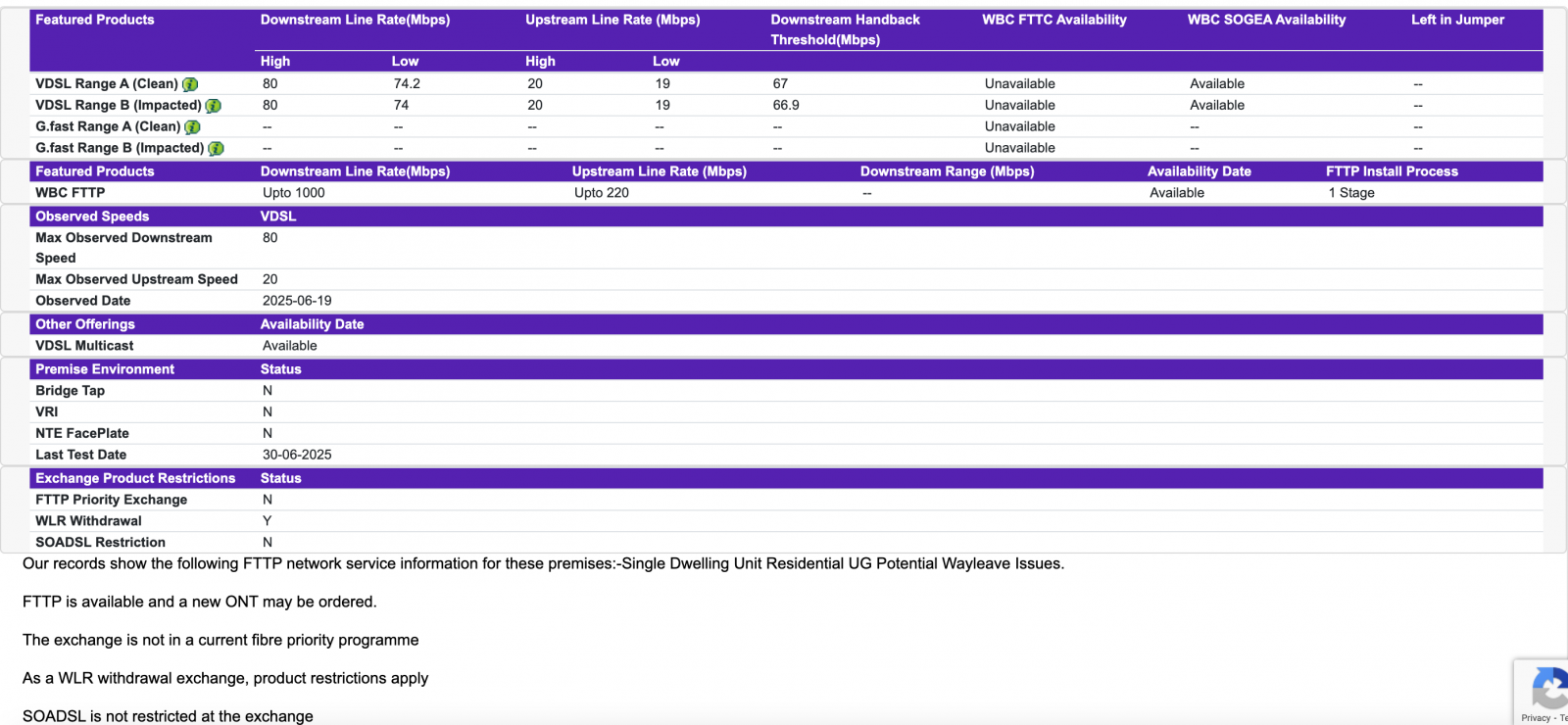Click Available status for VDSL Multicast
The height and width of the screenshot is (725, 1568).
(x=289, y=346)
